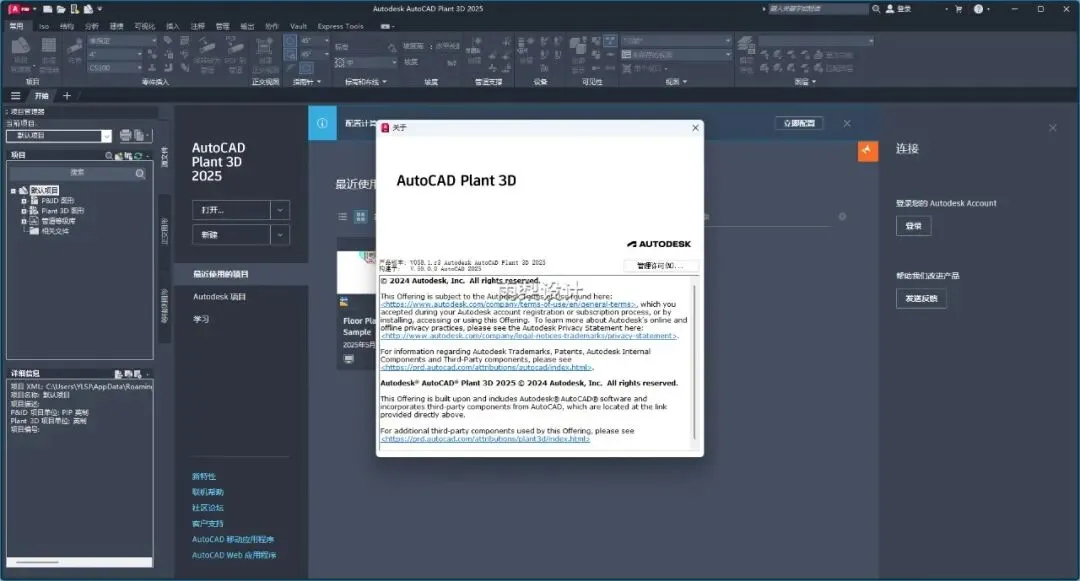The width and height of the screenshot is (1080, 581).
Task: Open the 社区论坛 link
Action: (208, 508)
